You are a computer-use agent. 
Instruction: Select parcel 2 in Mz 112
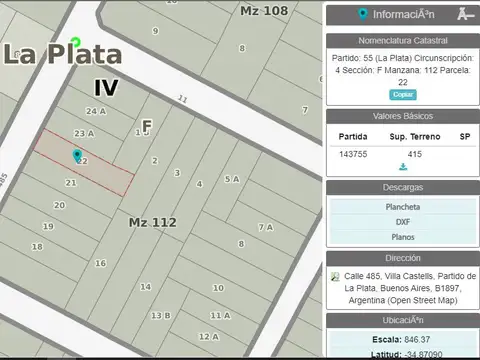(155, 161)
